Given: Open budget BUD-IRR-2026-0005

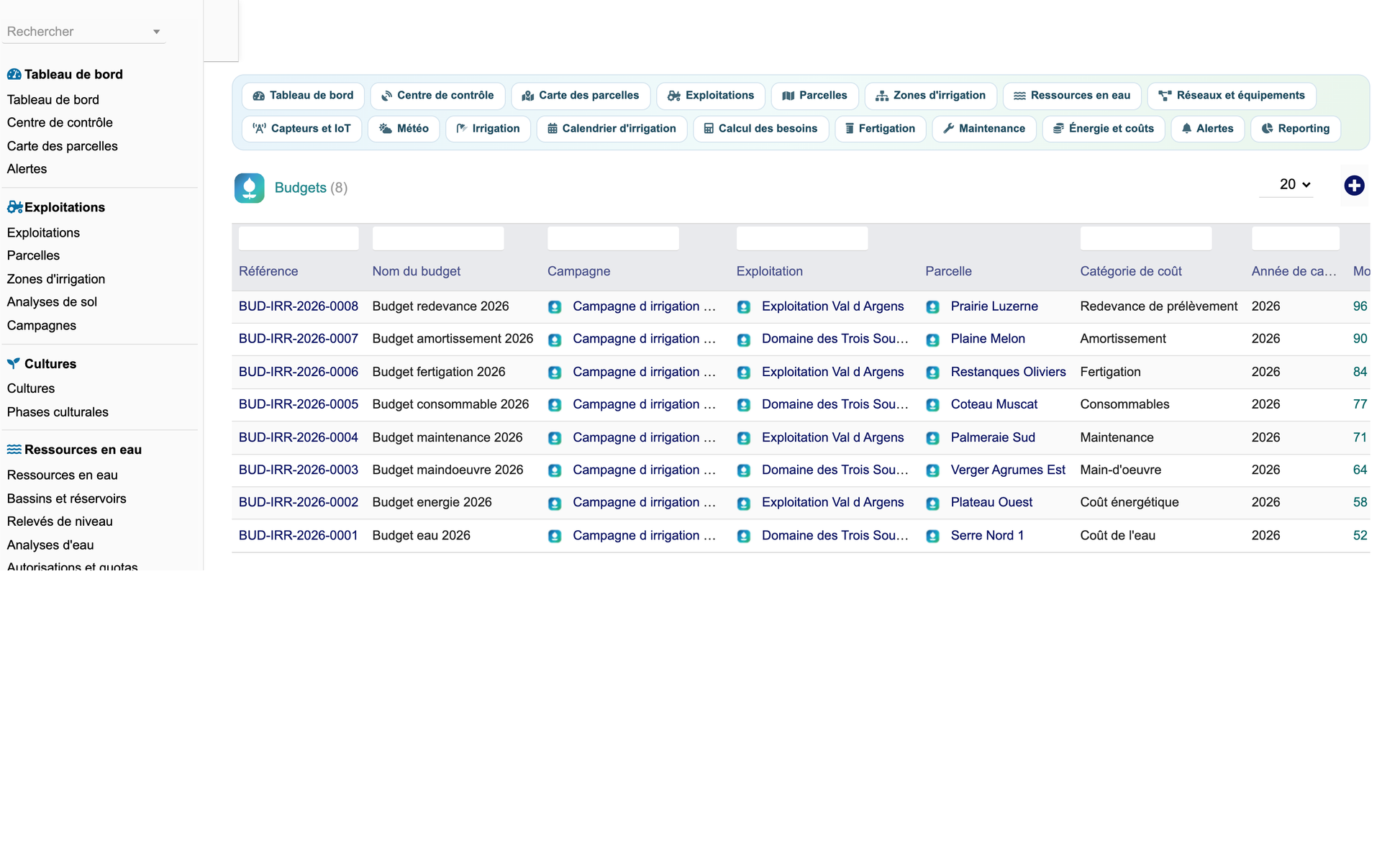Looking at the screenshot, I should (299, 404).
